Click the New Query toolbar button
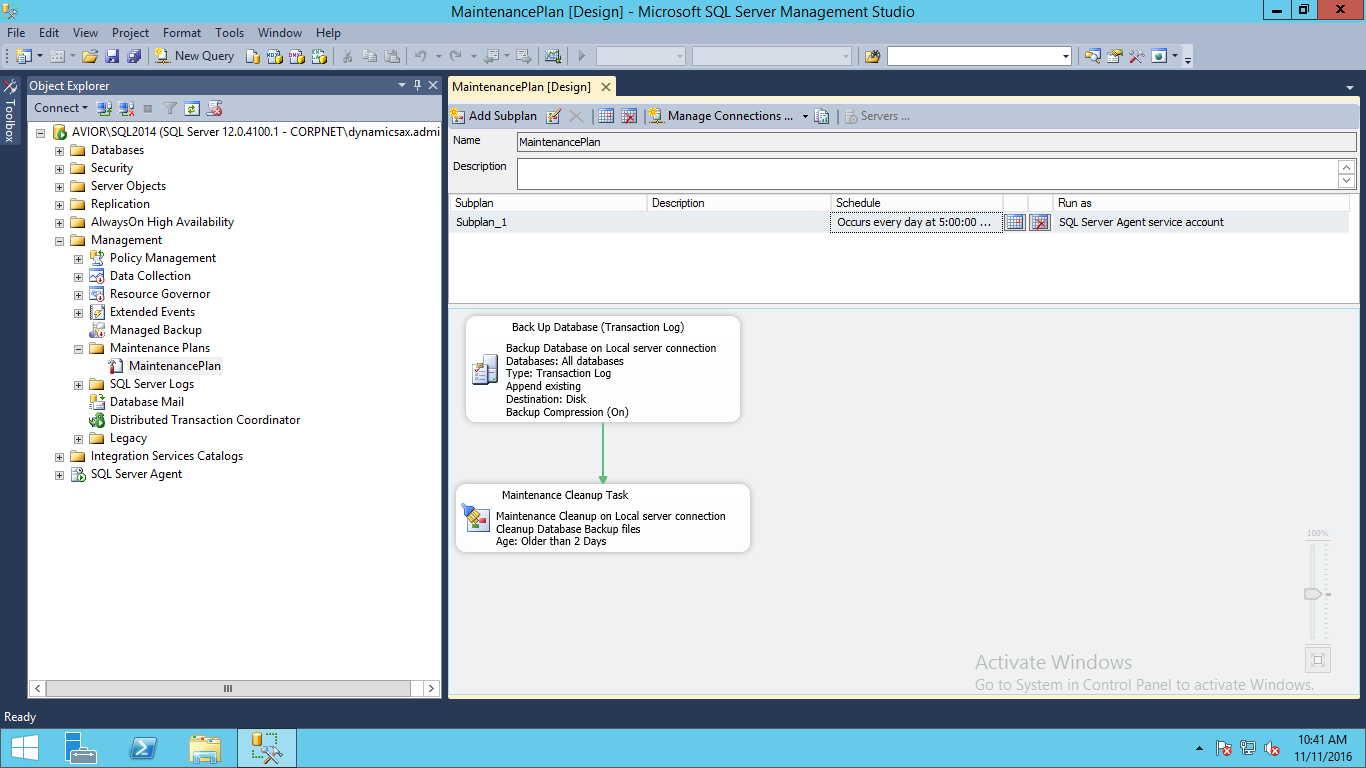Viewport: 1366px width, 768px height. 195,56
